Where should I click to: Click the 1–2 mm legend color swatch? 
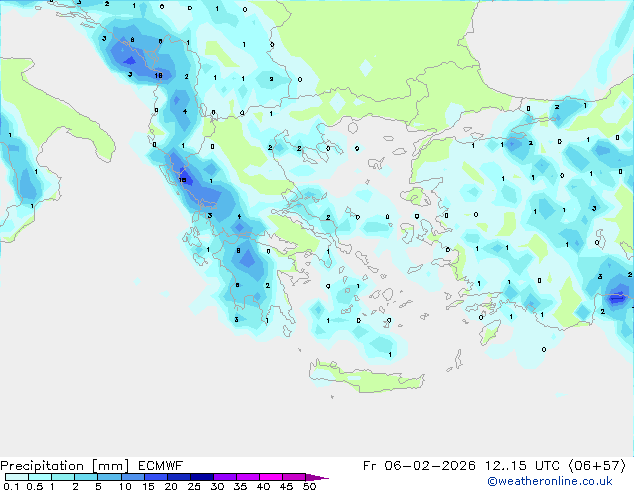63,477
